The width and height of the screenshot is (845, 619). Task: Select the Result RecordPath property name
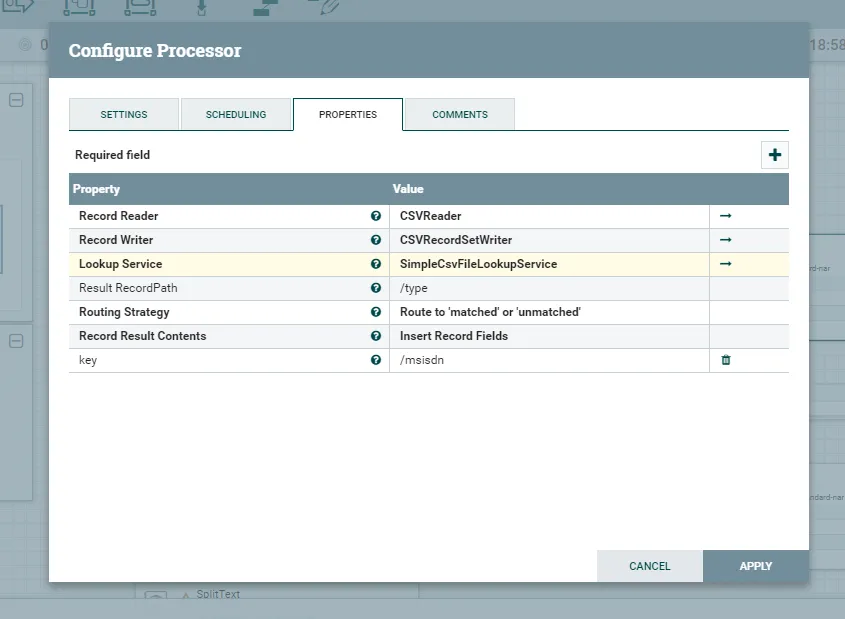tap(128, 288)
